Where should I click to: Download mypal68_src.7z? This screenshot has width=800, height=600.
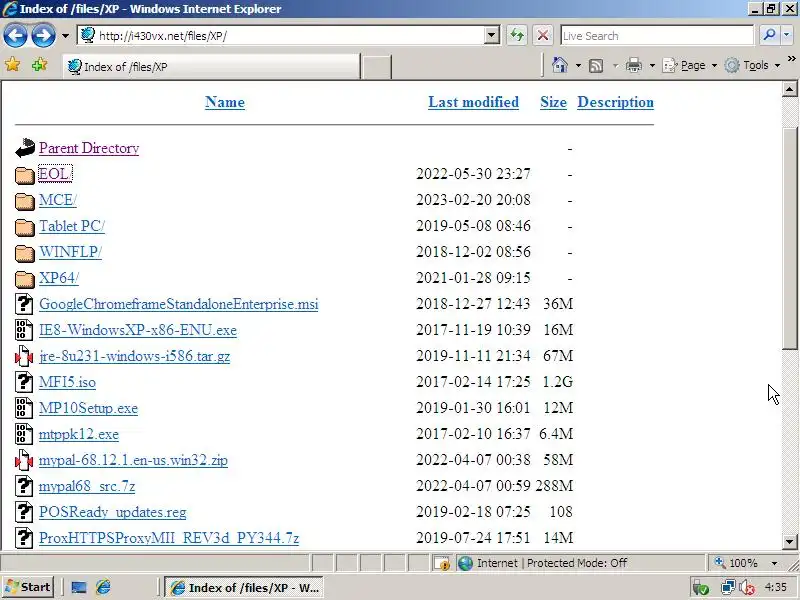pyautogui.click(x=87, y=486)
